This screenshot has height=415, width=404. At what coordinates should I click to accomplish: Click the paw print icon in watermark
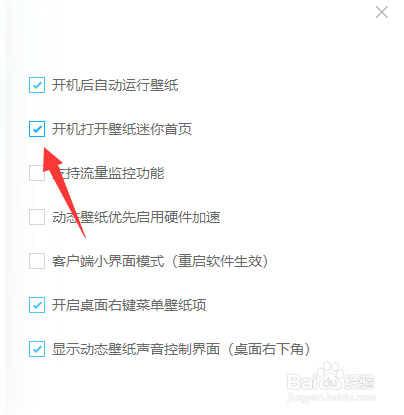pos(330,375)
